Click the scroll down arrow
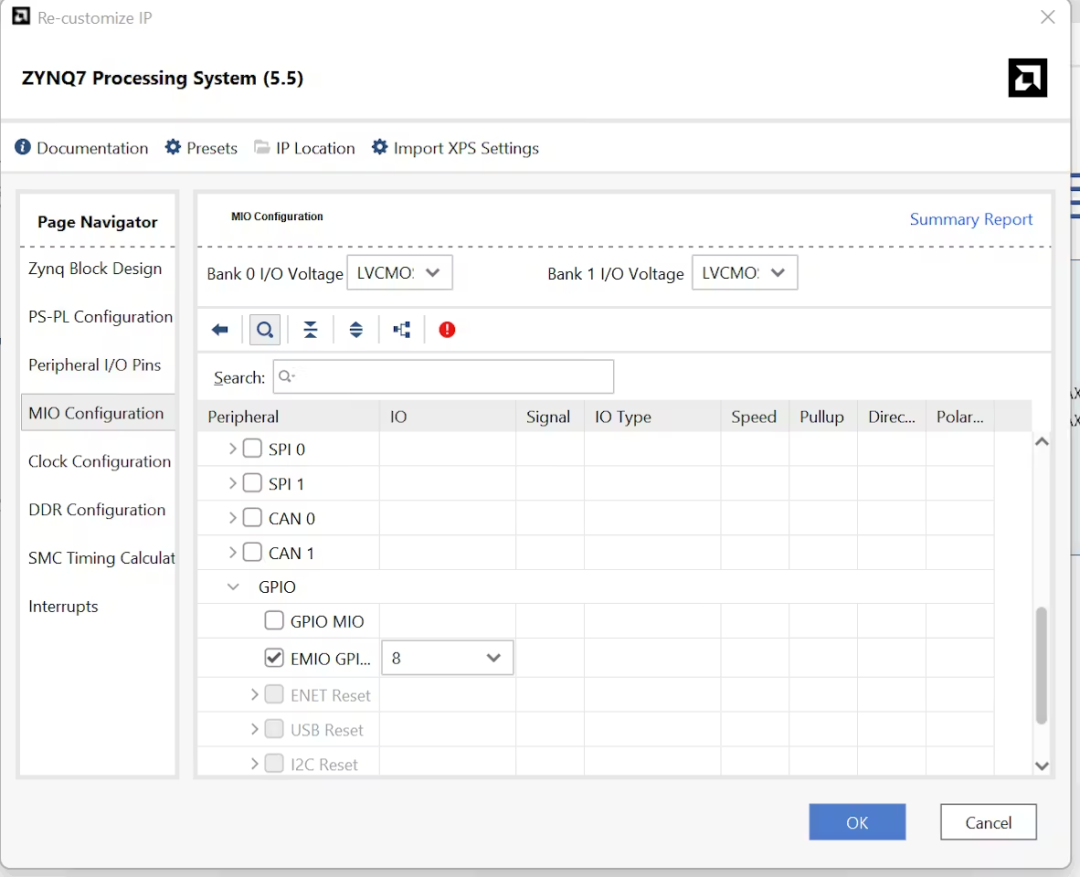 [x=1042, y=765]
